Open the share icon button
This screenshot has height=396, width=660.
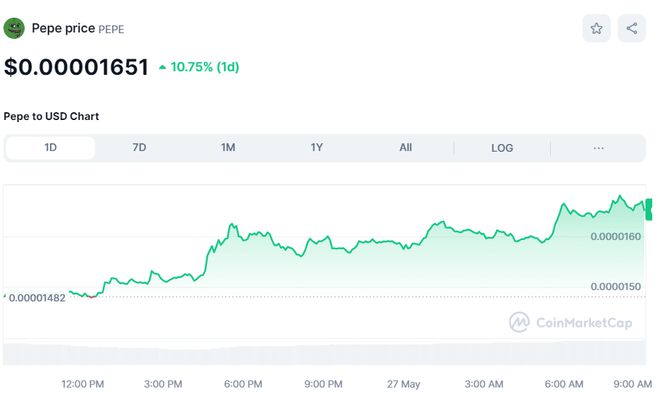(631, 28)
